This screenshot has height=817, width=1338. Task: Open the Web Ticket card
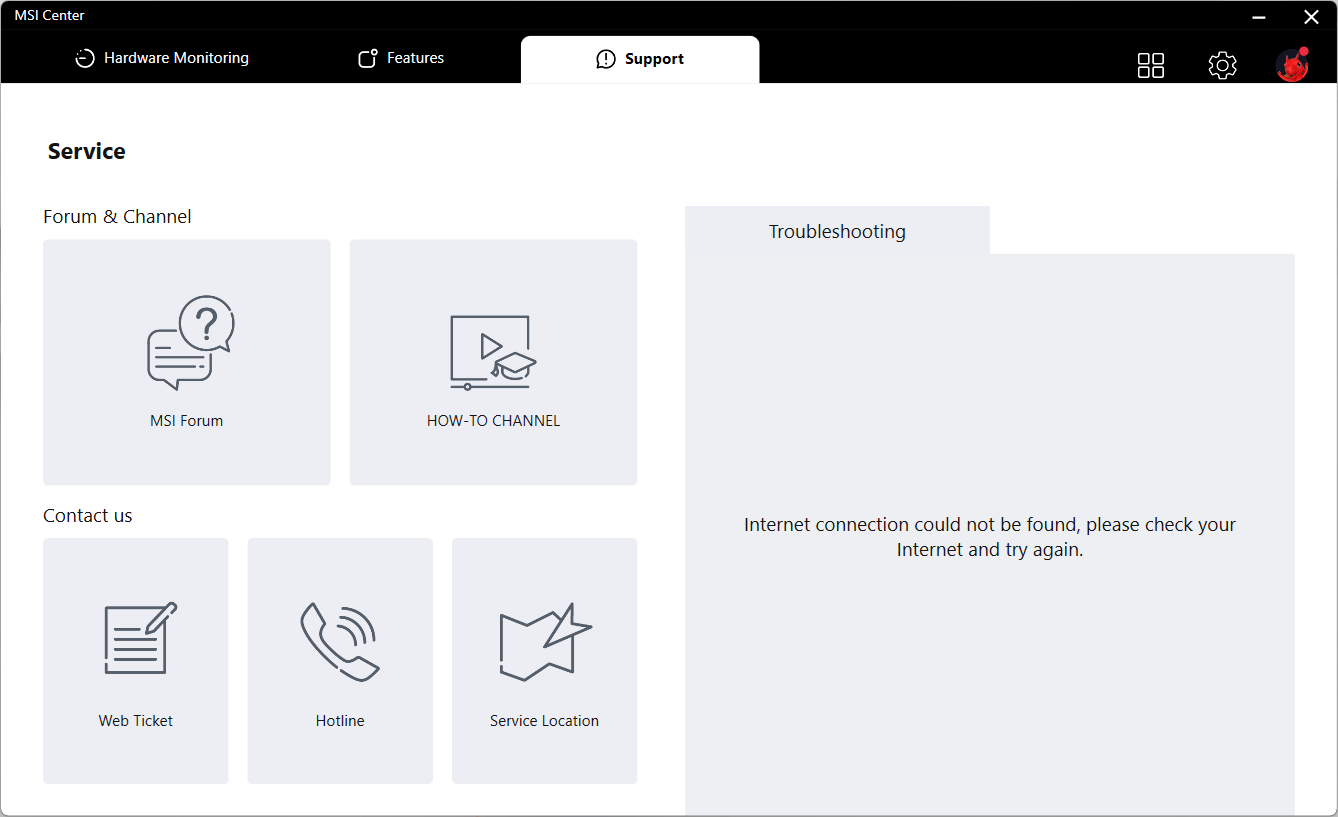pos(136,661)
